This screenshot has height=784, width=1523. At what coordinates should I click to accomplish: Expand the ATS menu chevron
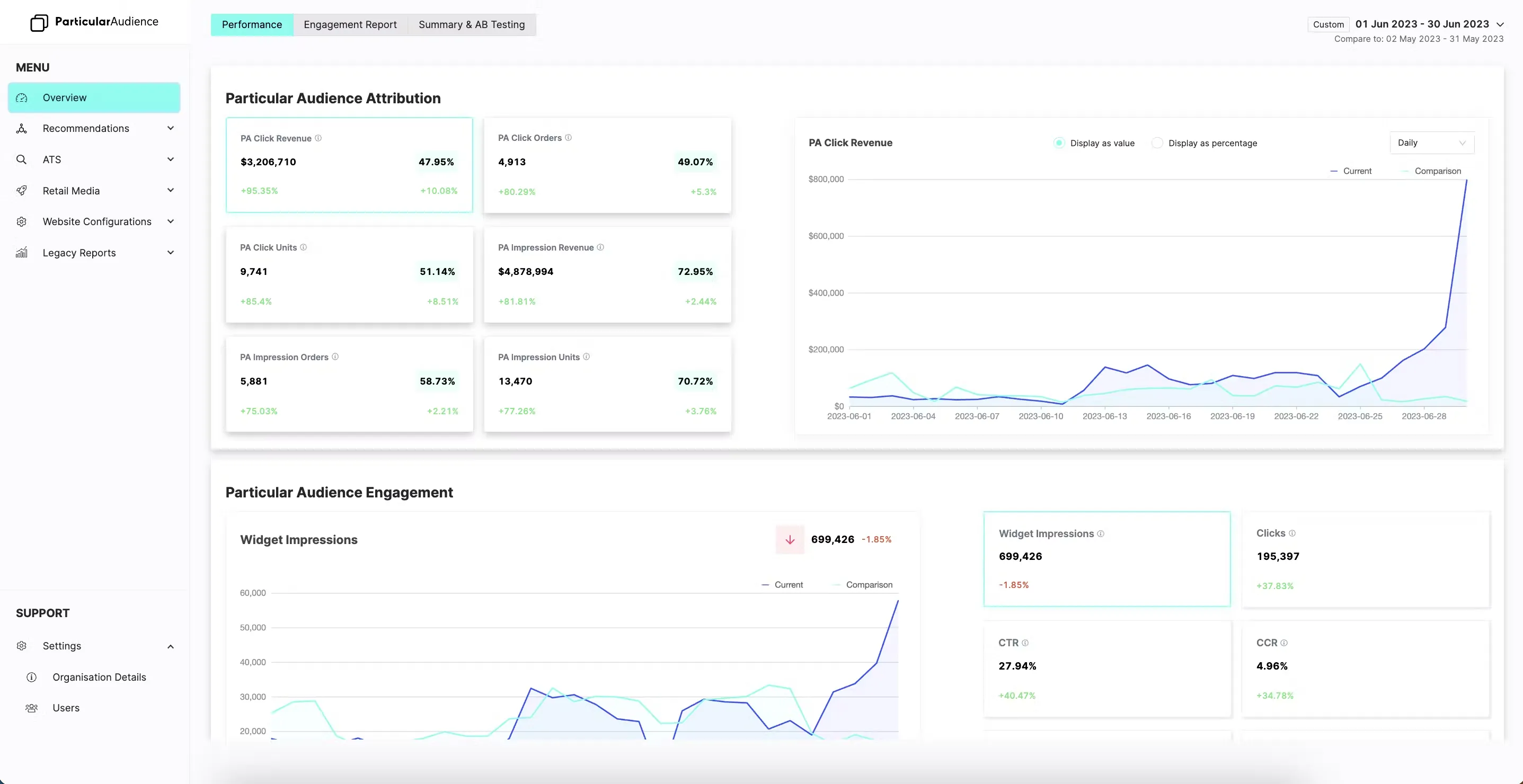(x=170, y=159)
